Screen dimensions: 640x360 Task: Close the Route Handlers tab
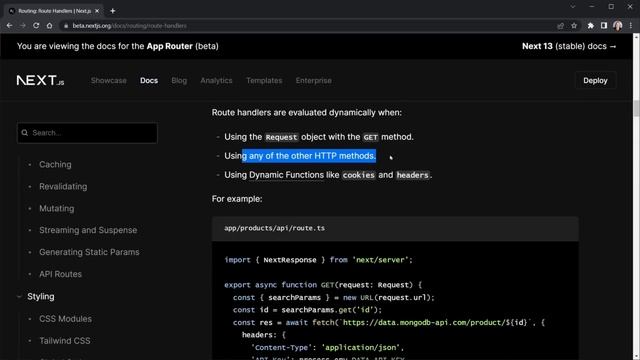(97, 11)
